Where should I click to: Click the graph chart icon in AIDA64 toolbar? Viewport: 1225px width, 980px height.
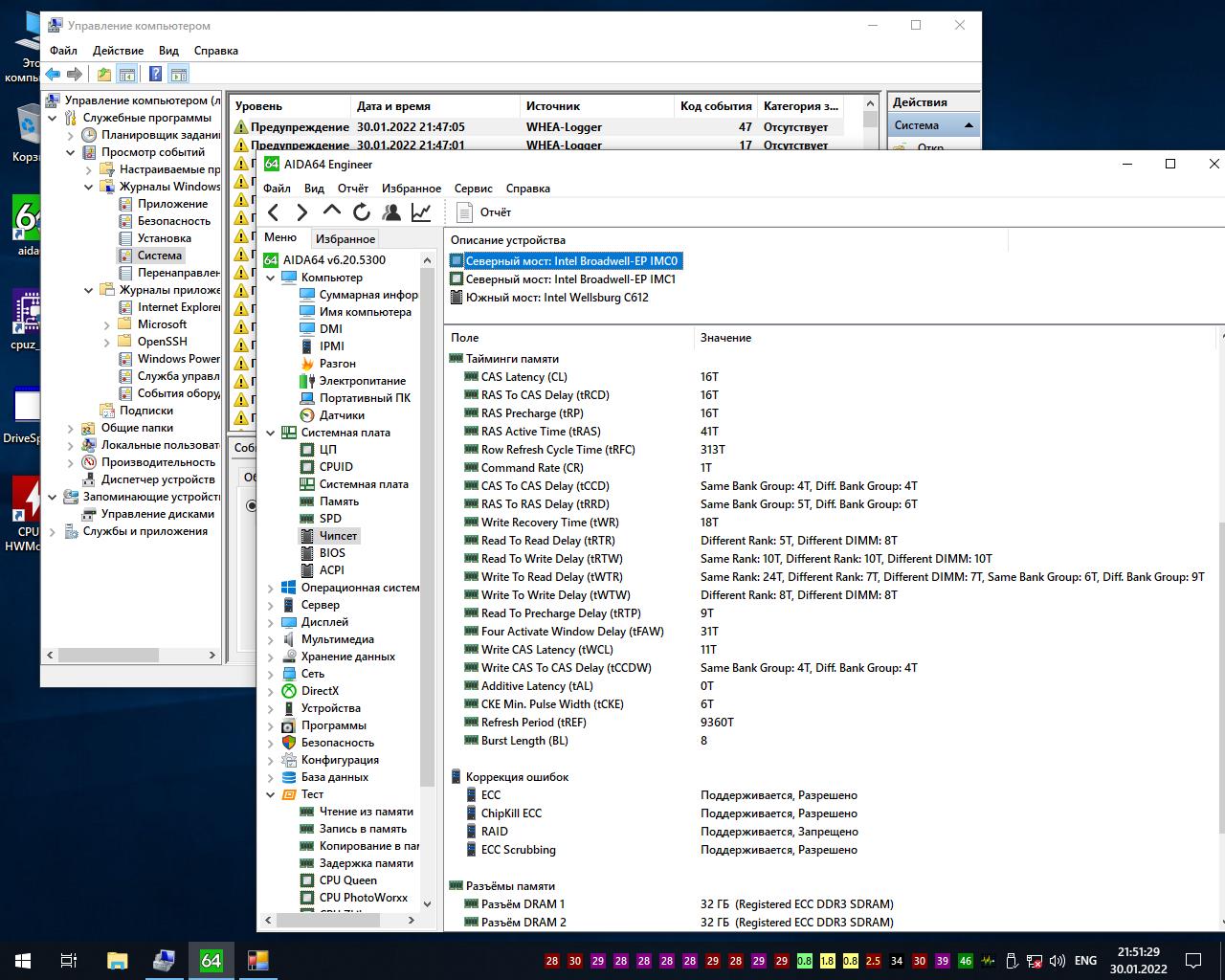coord(421,212)
